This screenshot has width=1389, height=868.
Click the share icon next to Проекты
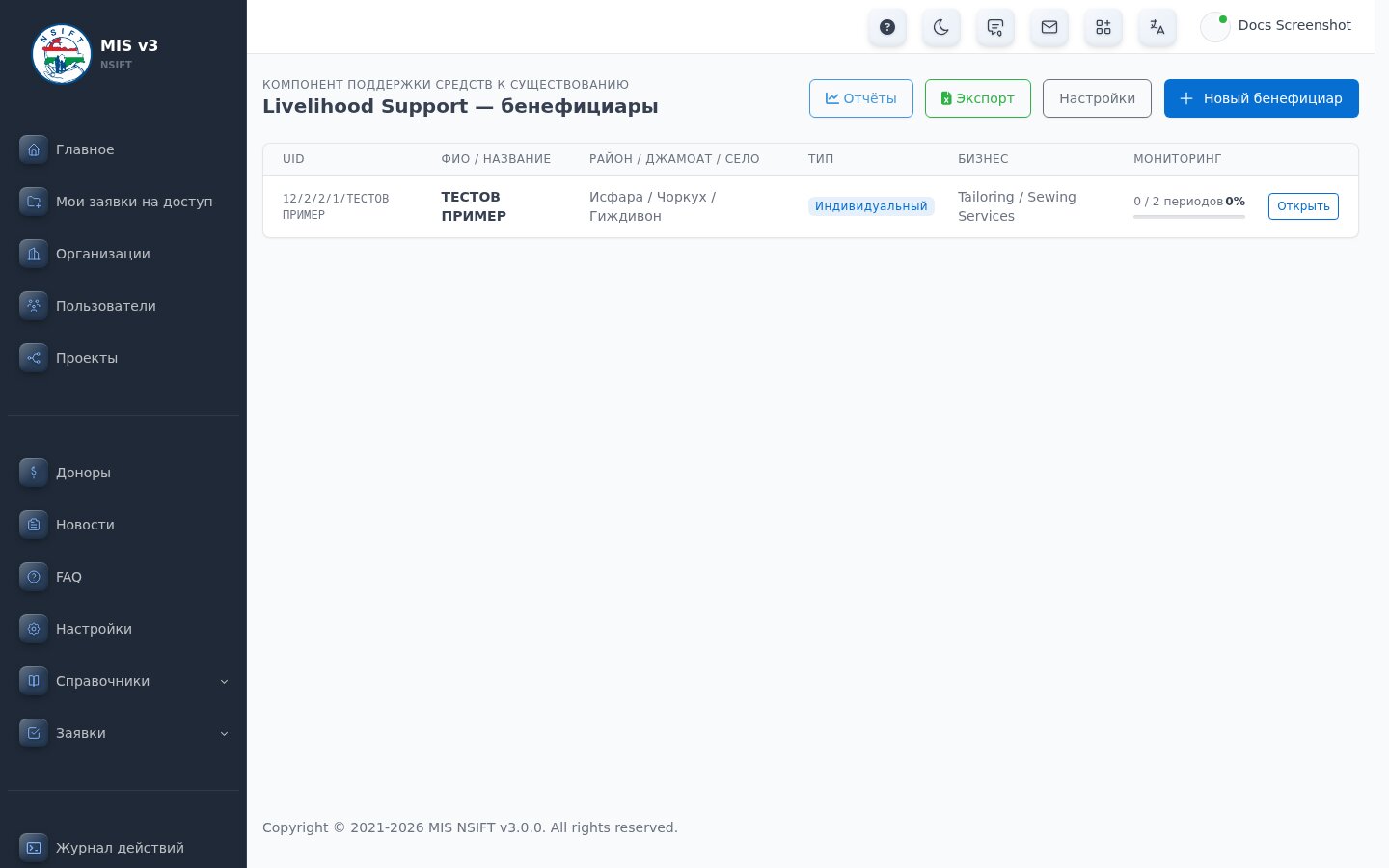point(34,358)
